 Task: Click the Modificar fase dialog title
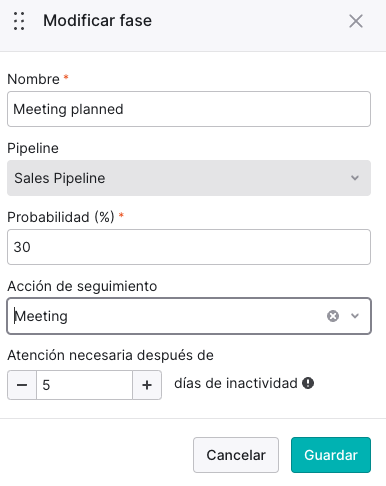[98, 21]
